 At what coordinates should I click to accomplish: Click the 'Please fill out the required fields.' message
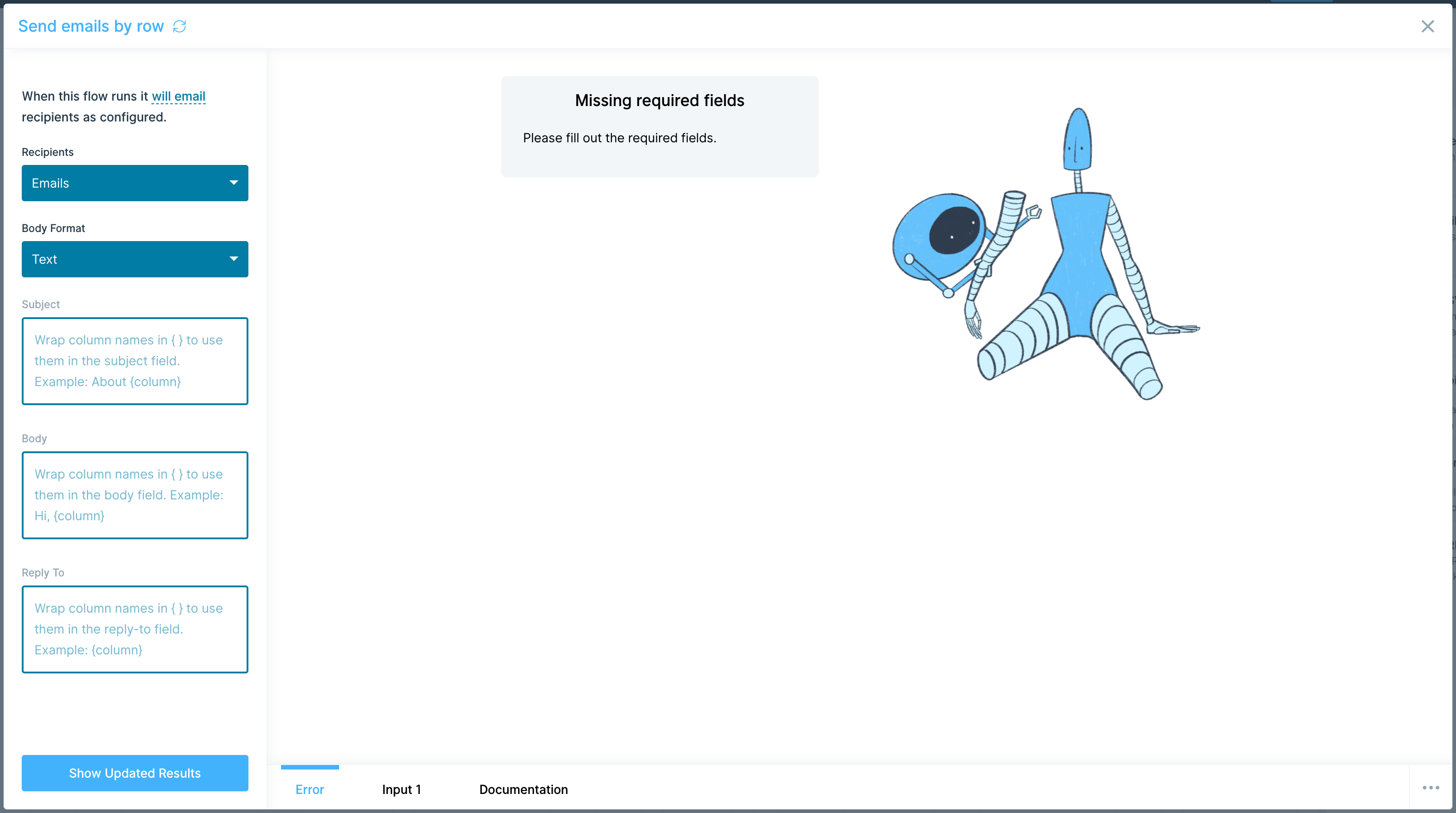click(620, 138)
